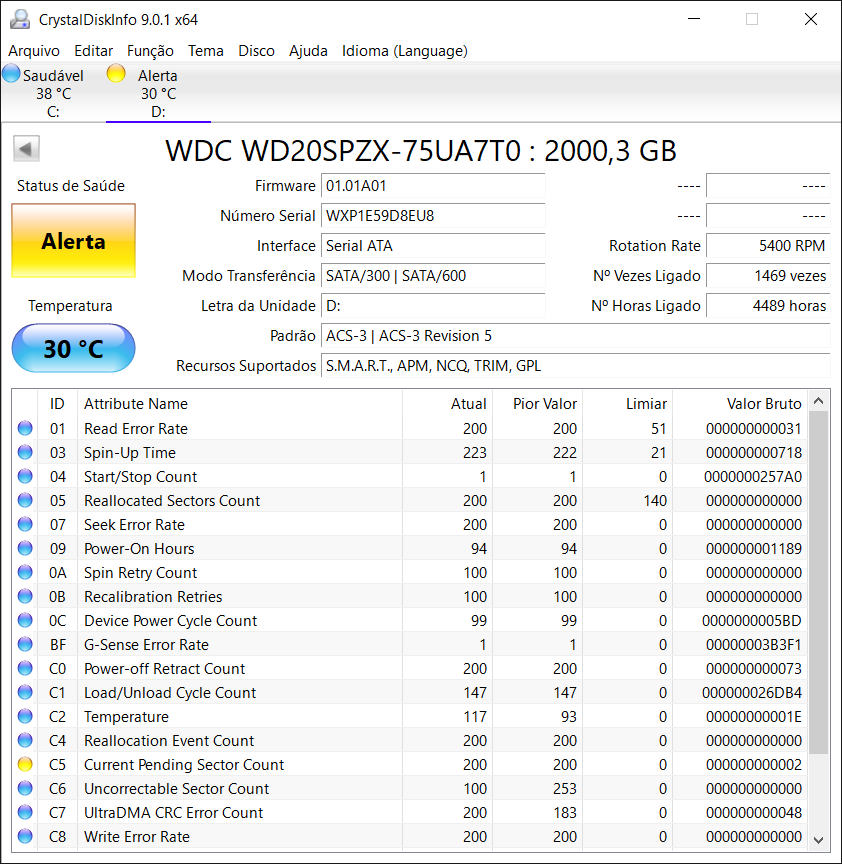Click the raw value 00000003B3F1

coord(754,645)
